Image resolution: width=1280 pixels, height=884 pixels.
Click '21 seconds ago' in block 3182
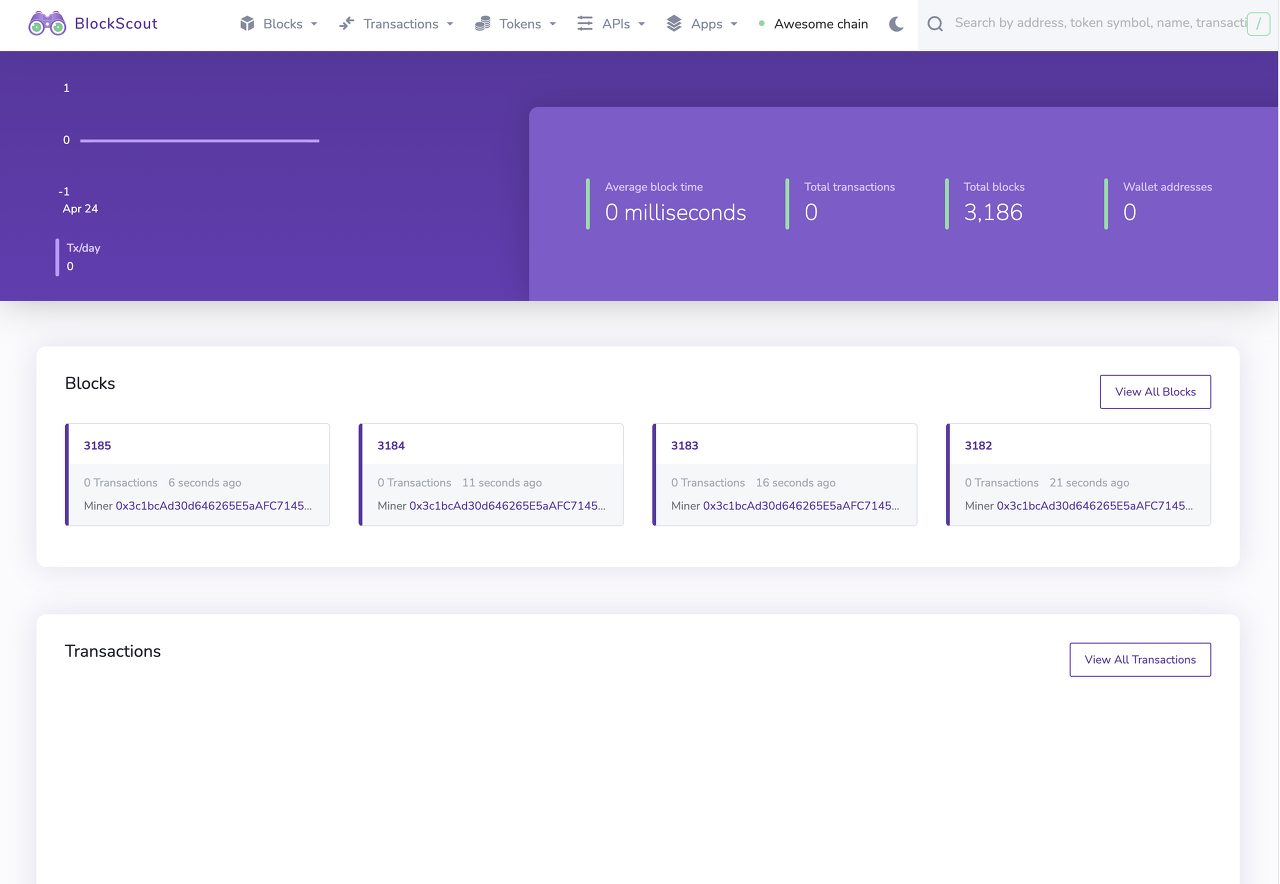[x=1089, y=483]
